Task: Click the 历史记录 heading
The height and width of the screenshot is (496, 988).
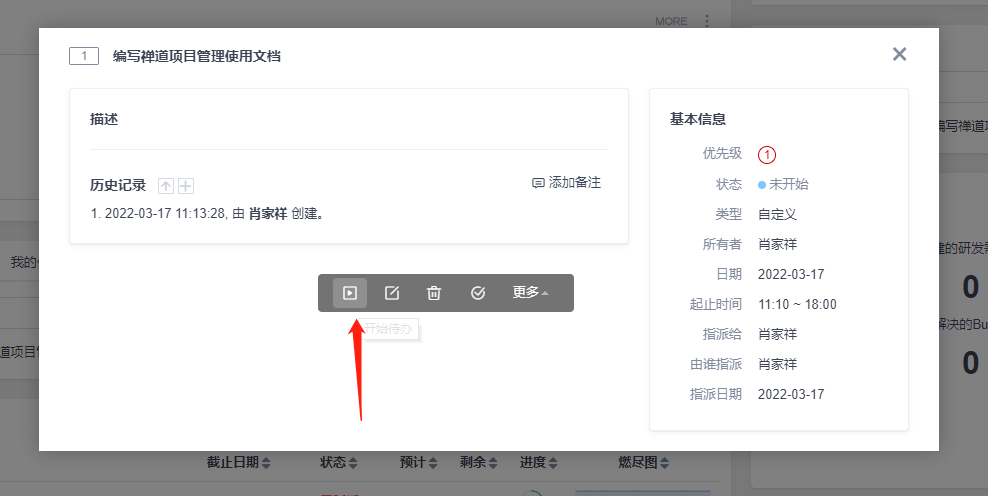Action: coord(118,185)
